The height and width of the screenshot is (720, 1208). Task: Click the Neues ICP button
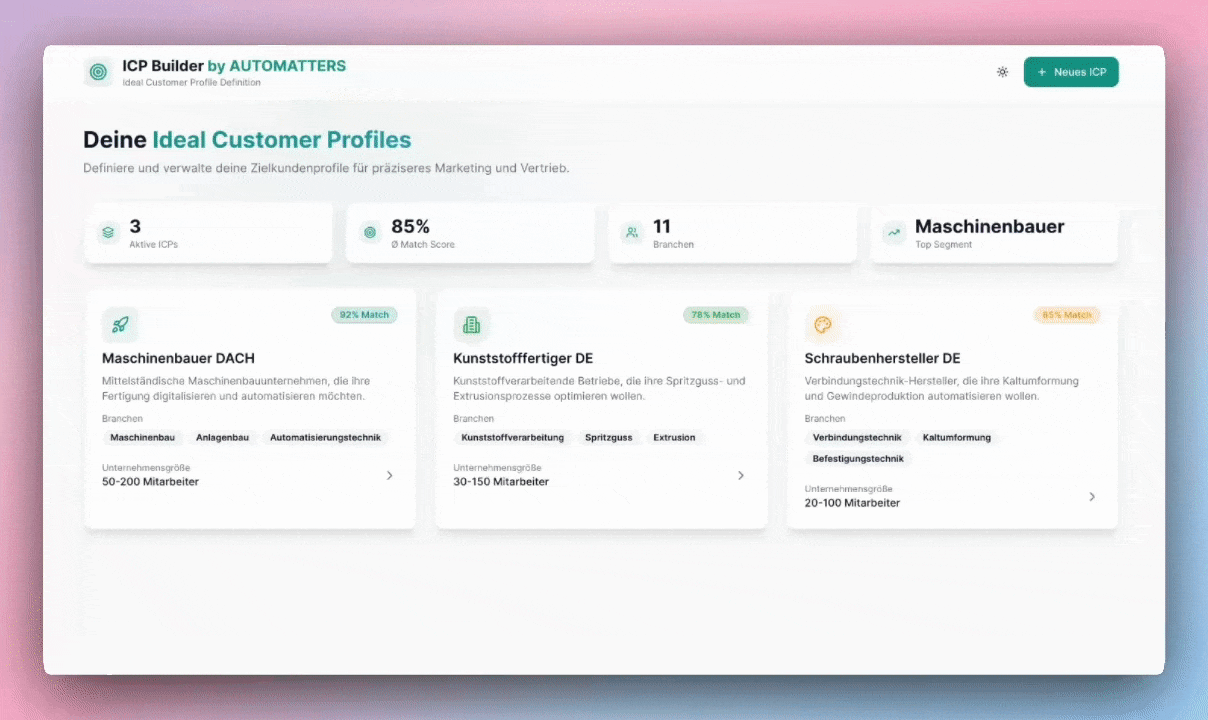[1071, 72]
